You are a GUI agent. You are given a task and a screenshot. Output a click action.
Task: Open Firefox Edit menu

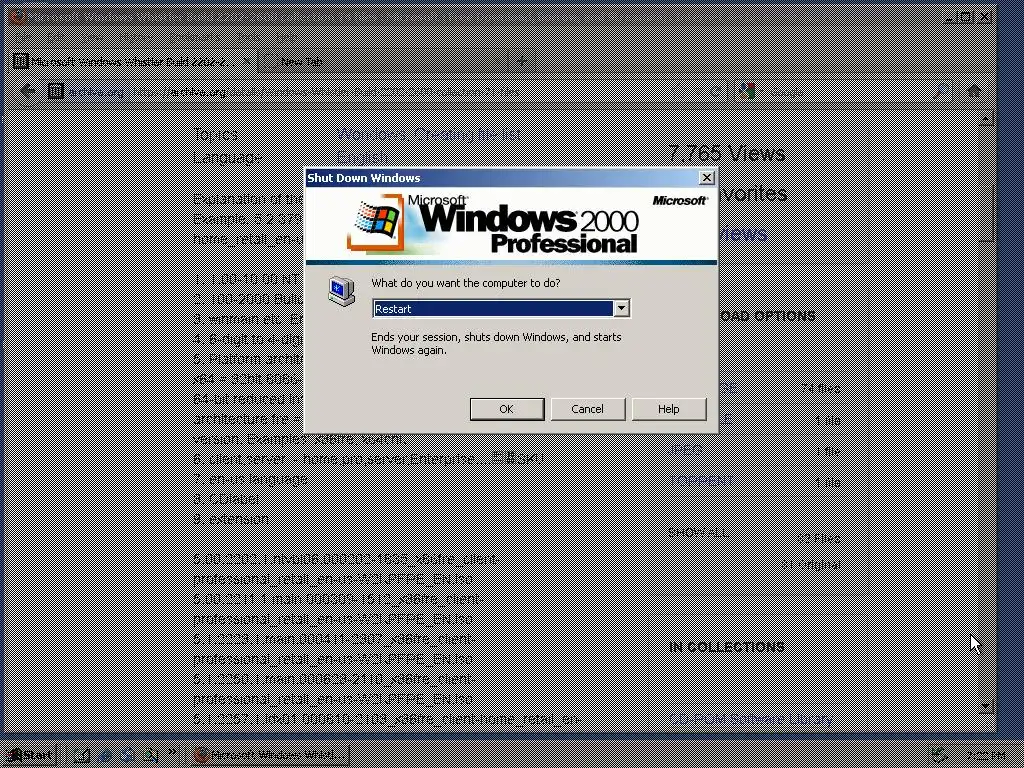(55, 37)
